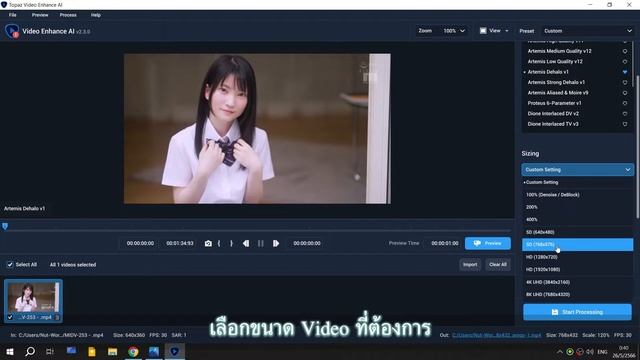The image size is (640, 360).
Task: Open the Process menu
Action: [68, 15]
